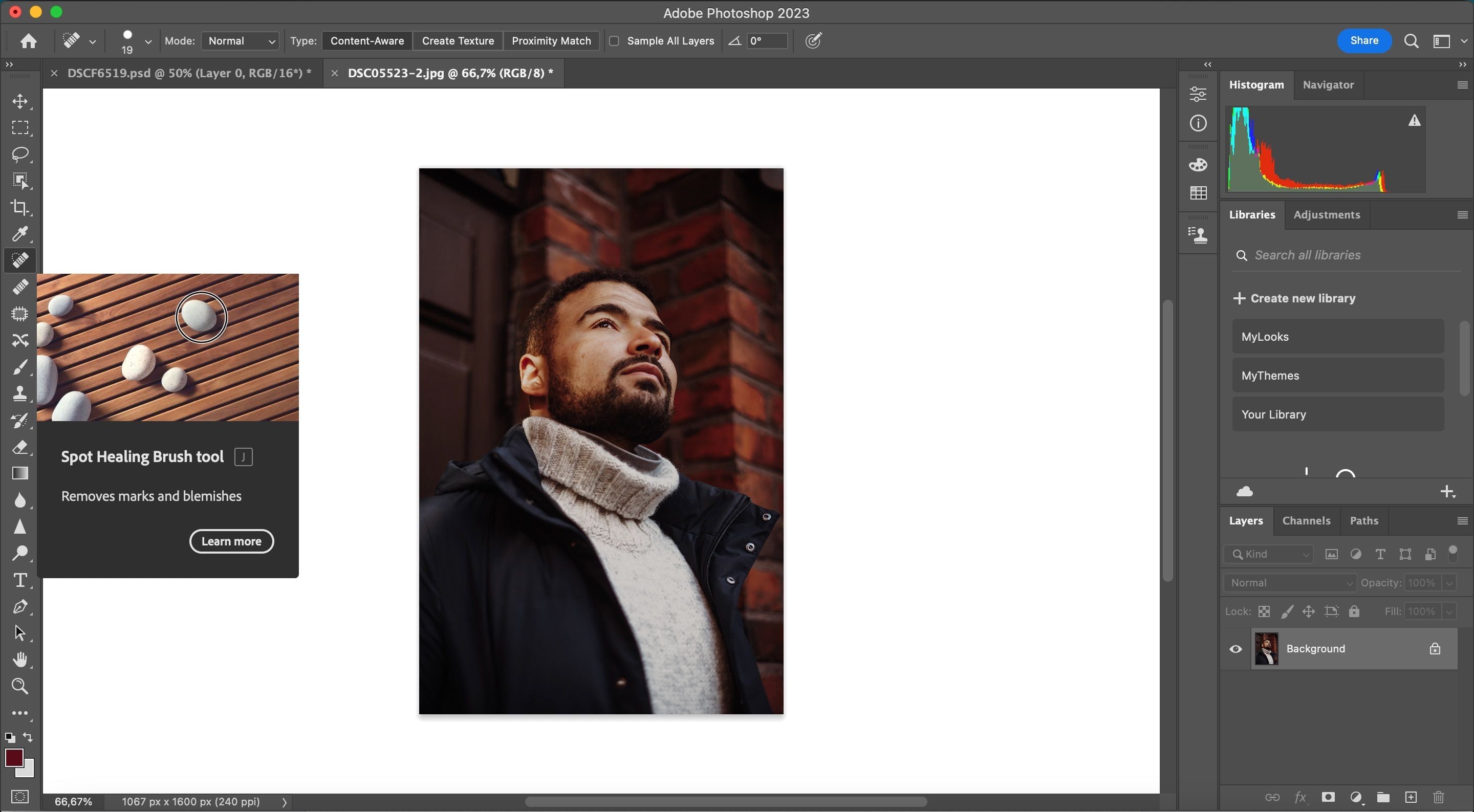Select the Lasso tool
The height and width of the screenshot is (812, 1474).
point(20,155)
